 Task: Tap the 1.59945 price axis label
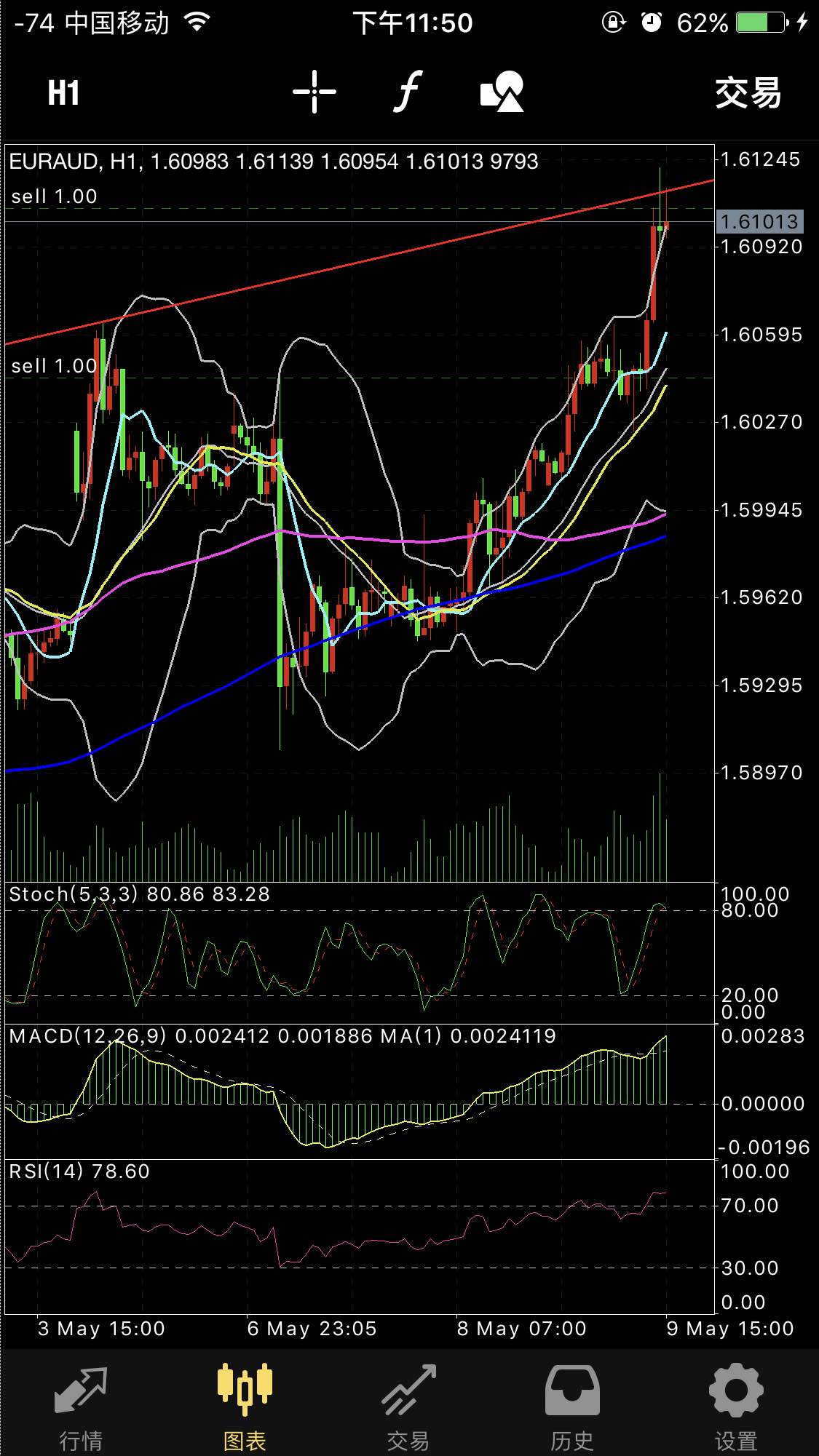pyautogui.click(x=760, y=510)
